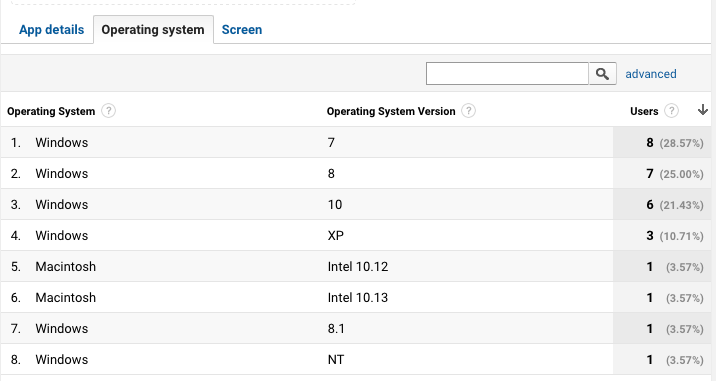Image resolution: width=716 pixels, height=381 pixels.
Task: Select Macintosh in row 6
Action: coord(66,298)
